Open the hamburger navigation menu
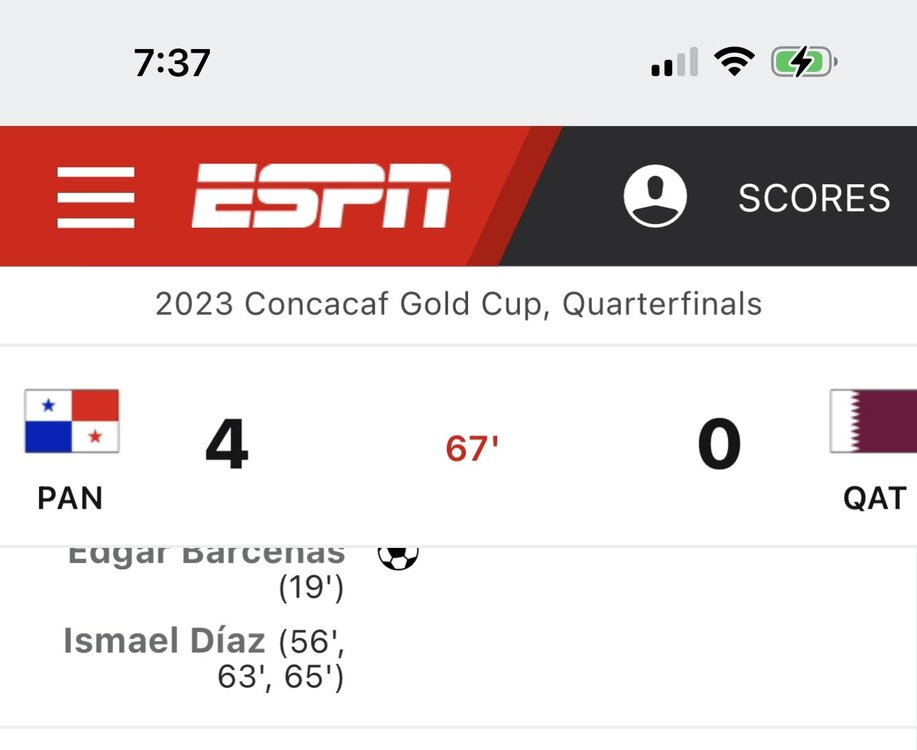917x750 pixels. 96,197
